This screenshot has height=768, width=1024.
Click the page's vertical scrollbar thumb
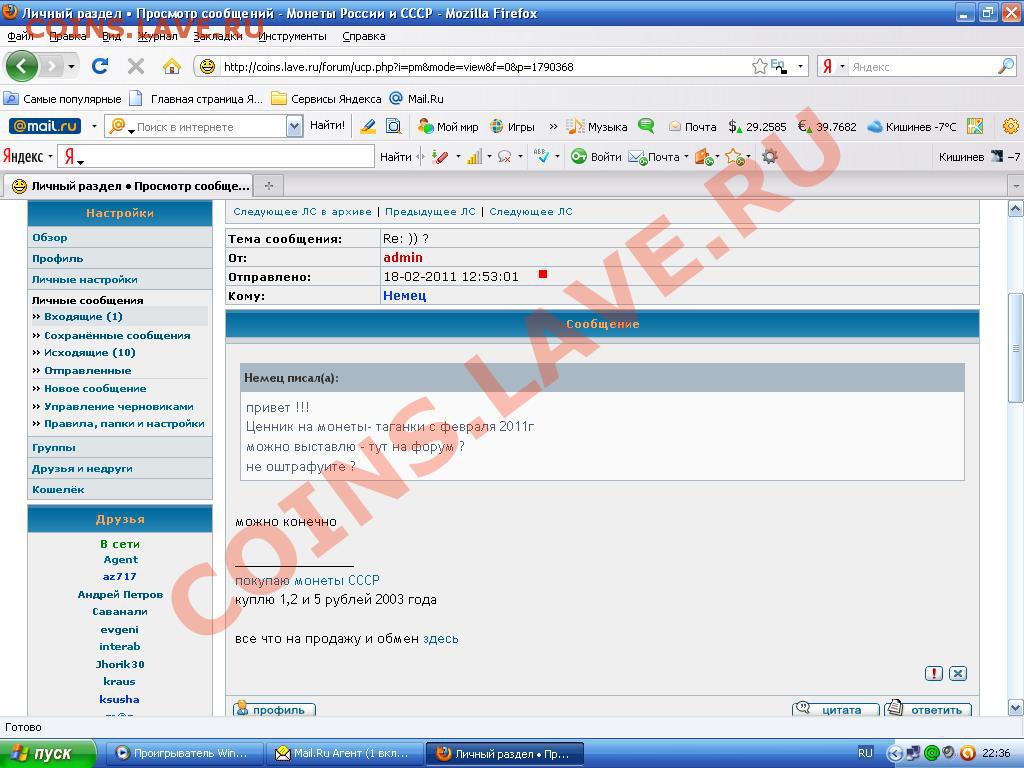[x=1016, y=347]
